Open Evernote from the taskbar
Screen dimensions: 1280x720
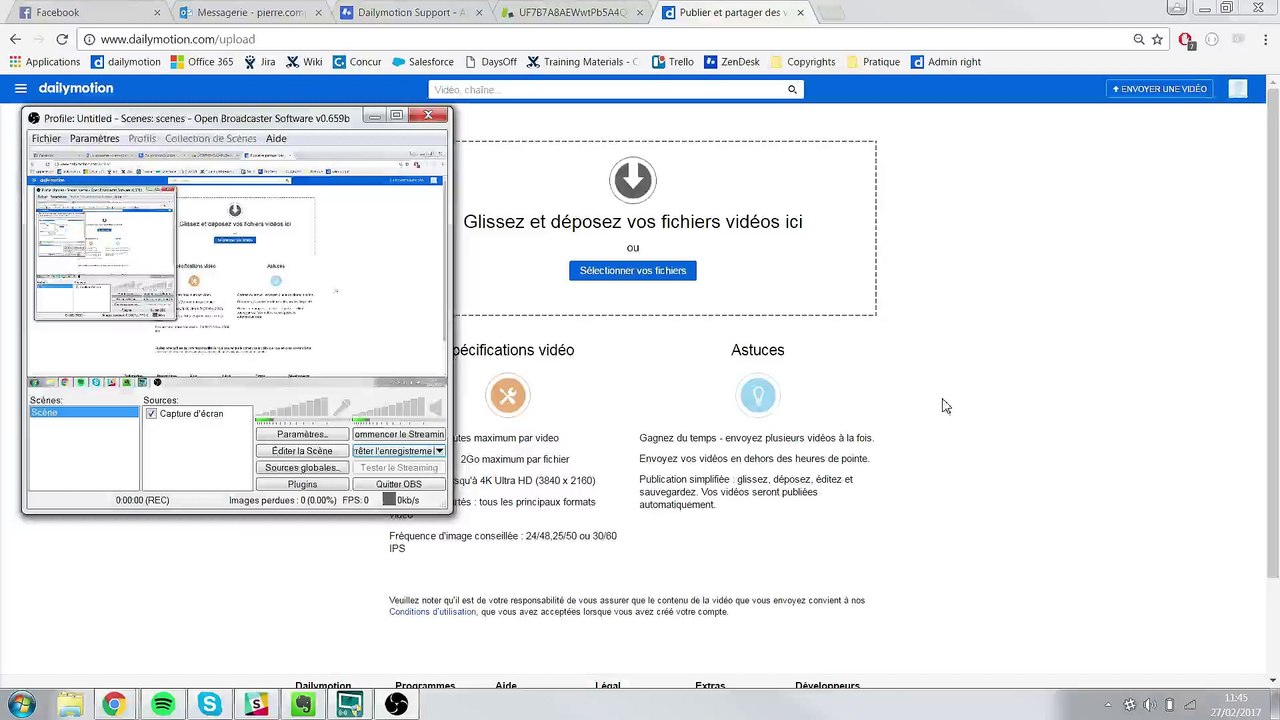coord(303,705)
